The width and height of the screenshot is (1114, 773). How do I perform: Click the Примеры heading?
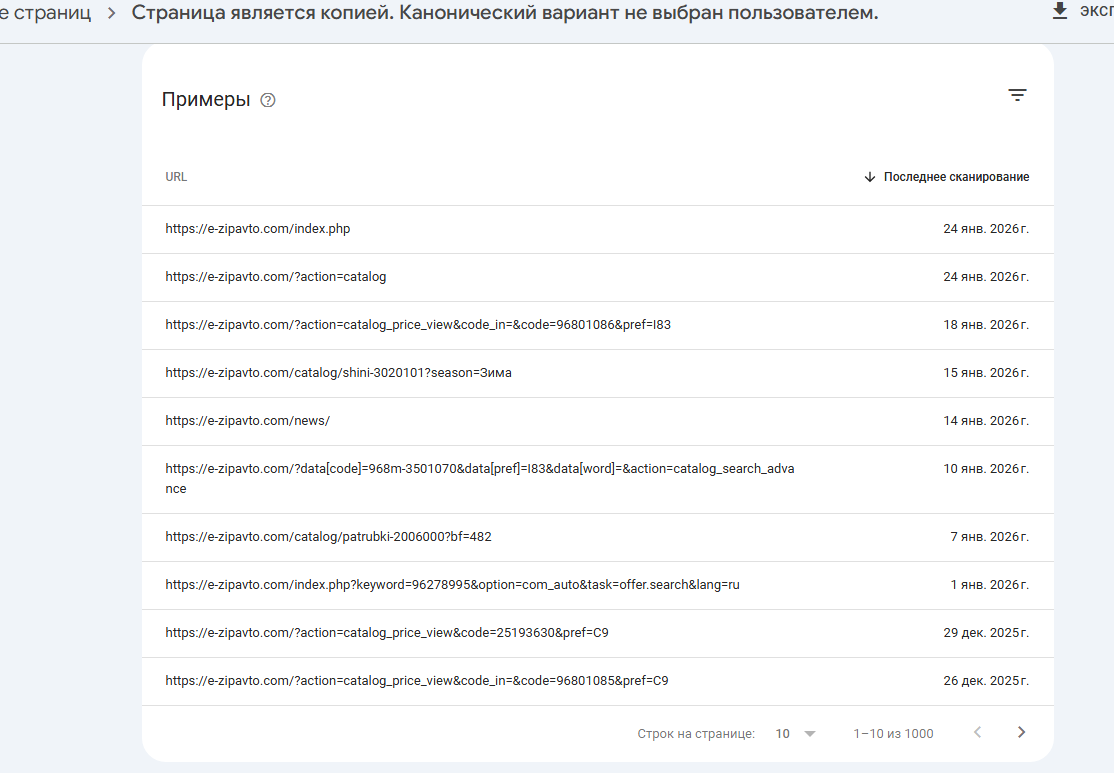(x=206, y=100)
